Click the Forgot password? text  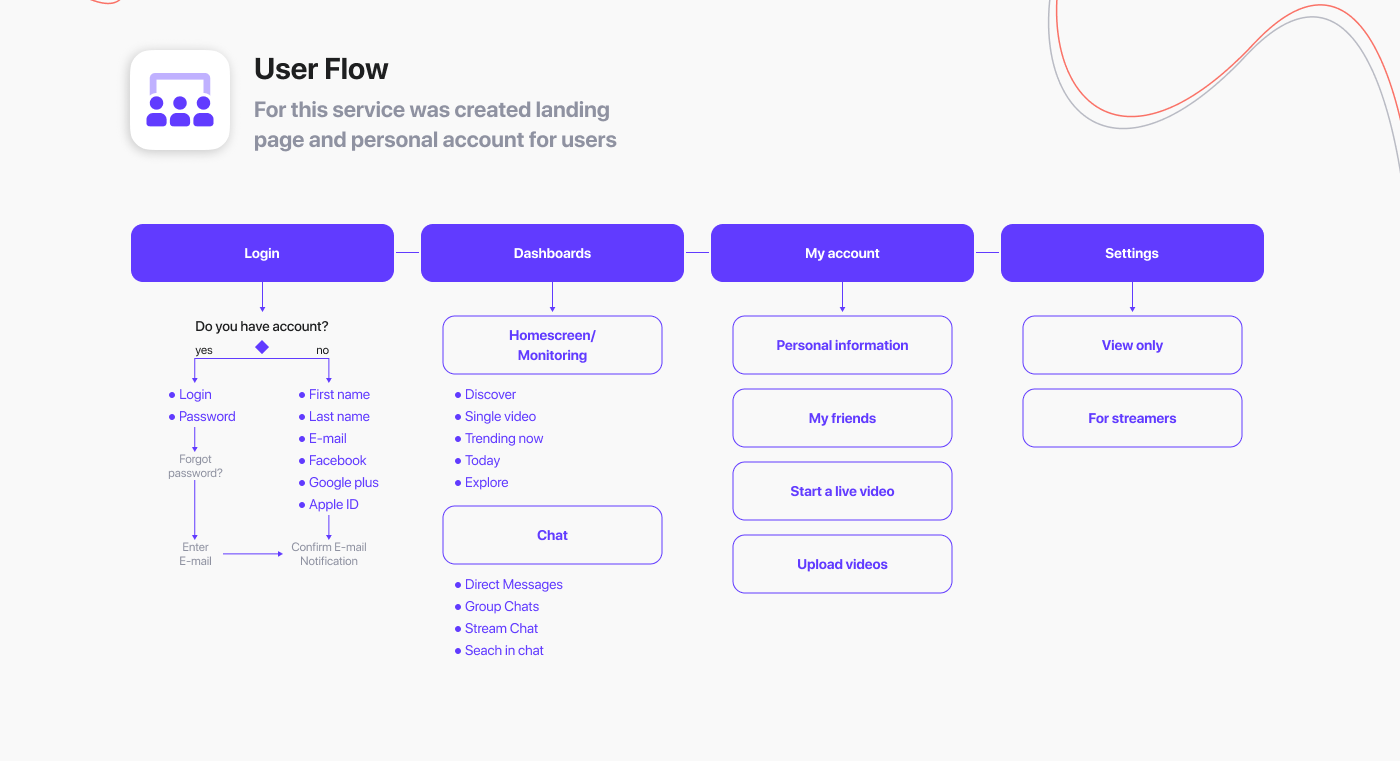[x=195, y=466]
